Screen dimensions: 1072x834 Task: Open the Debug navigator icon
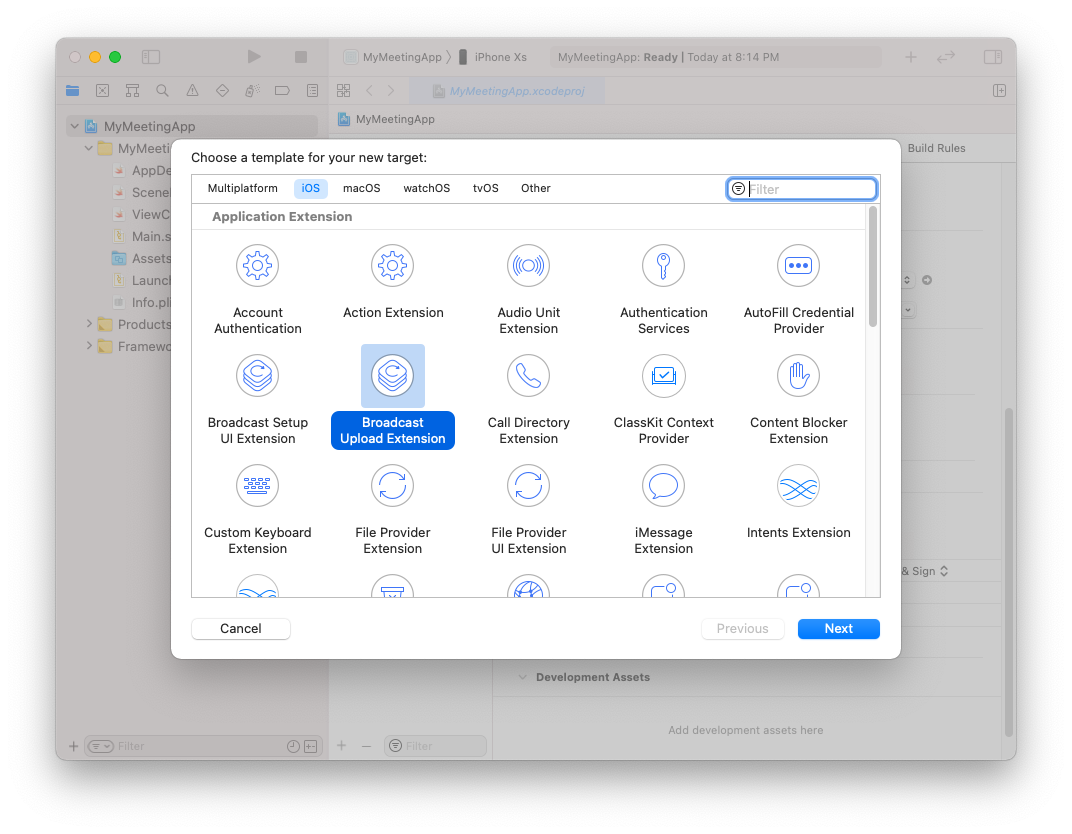252,90
